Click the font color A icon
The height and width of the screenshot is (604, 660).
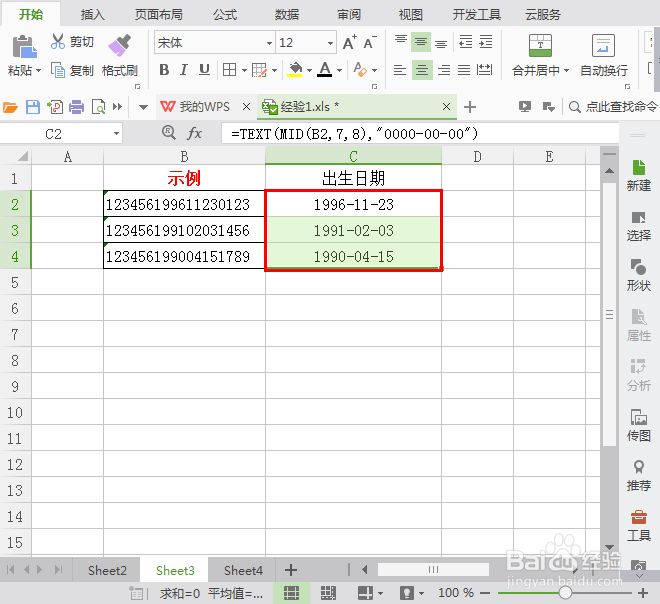click(325, 69)
